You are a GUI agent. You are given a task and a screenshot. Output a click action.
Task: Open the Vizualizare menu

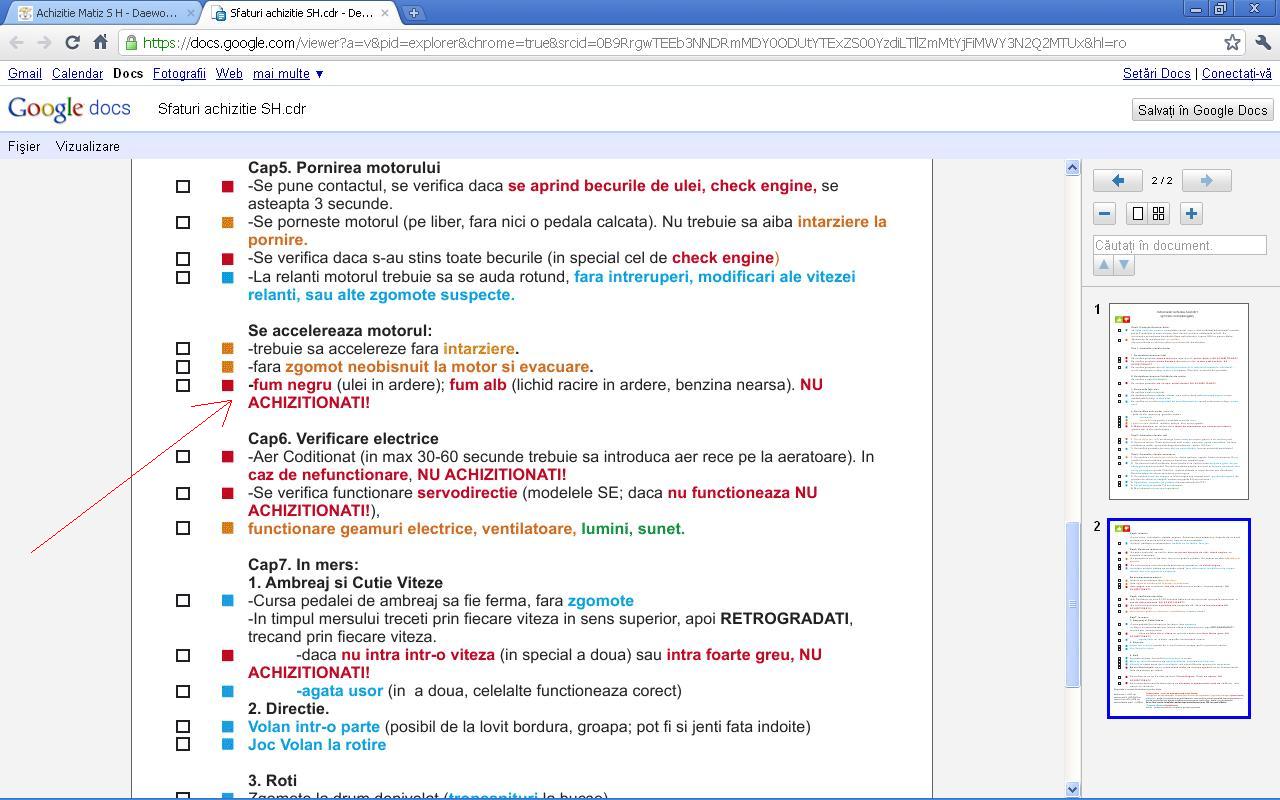(x=88, y=146)
